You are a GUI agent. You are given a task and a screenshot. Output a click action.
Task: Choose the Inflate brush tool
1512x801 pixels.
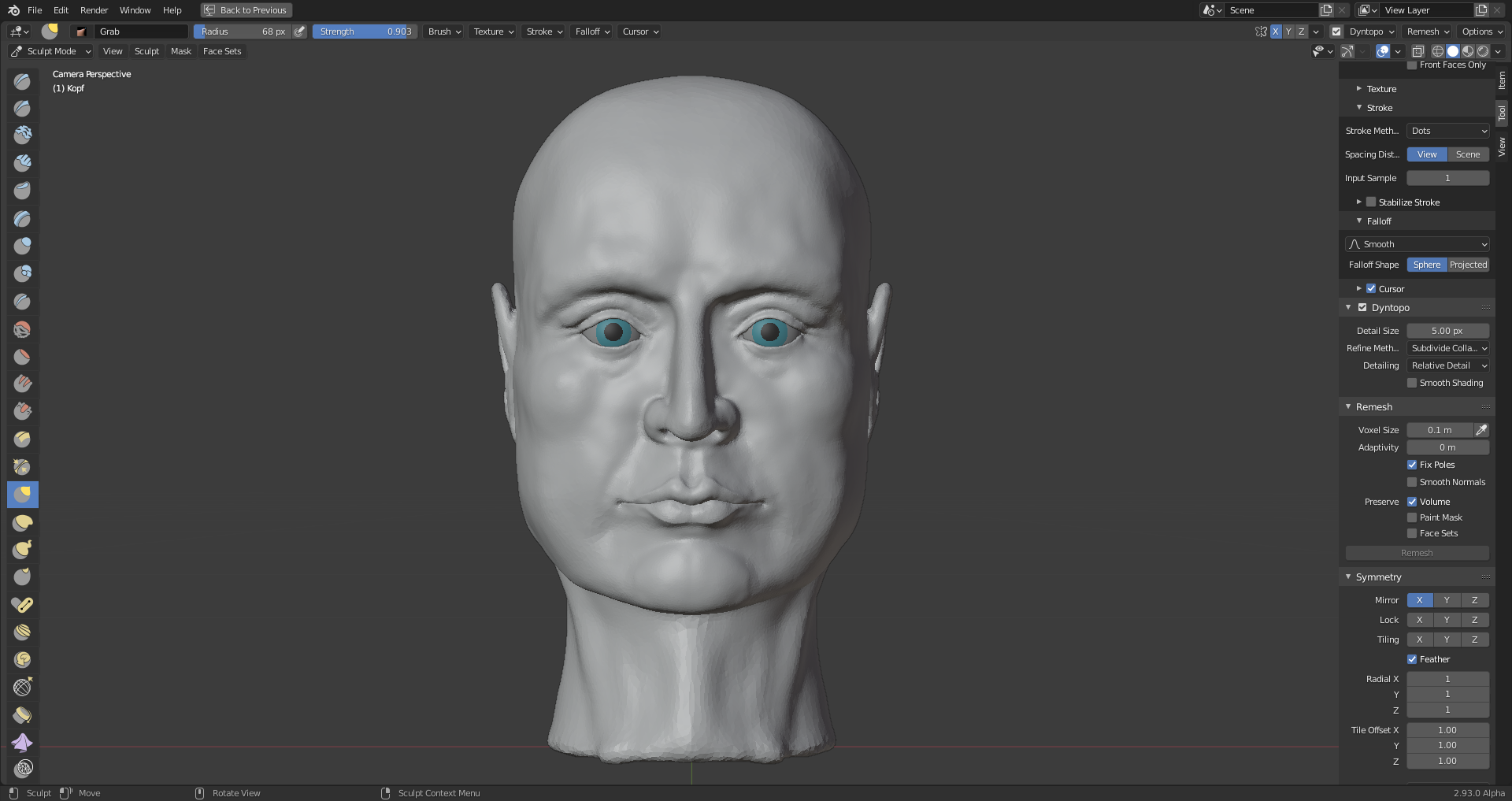coord(22,247)
